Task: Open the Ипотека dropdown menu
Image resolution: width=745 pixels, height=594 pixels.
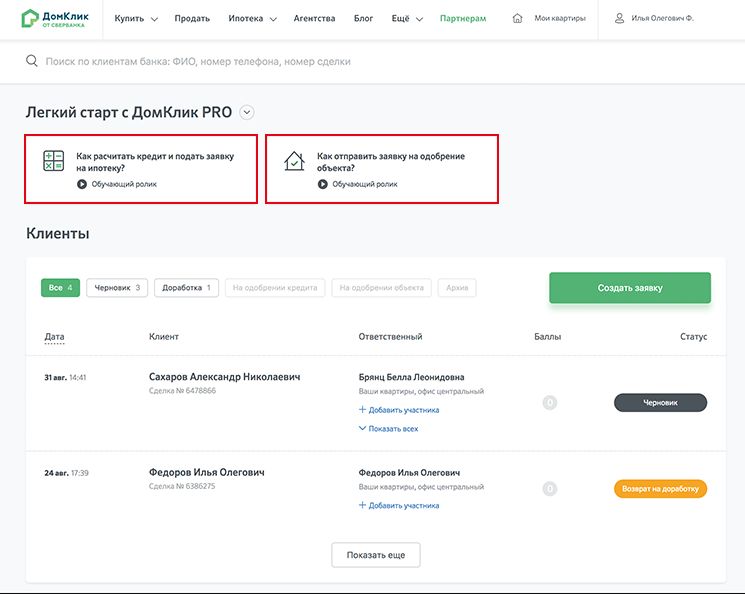Action: point(252,19)
